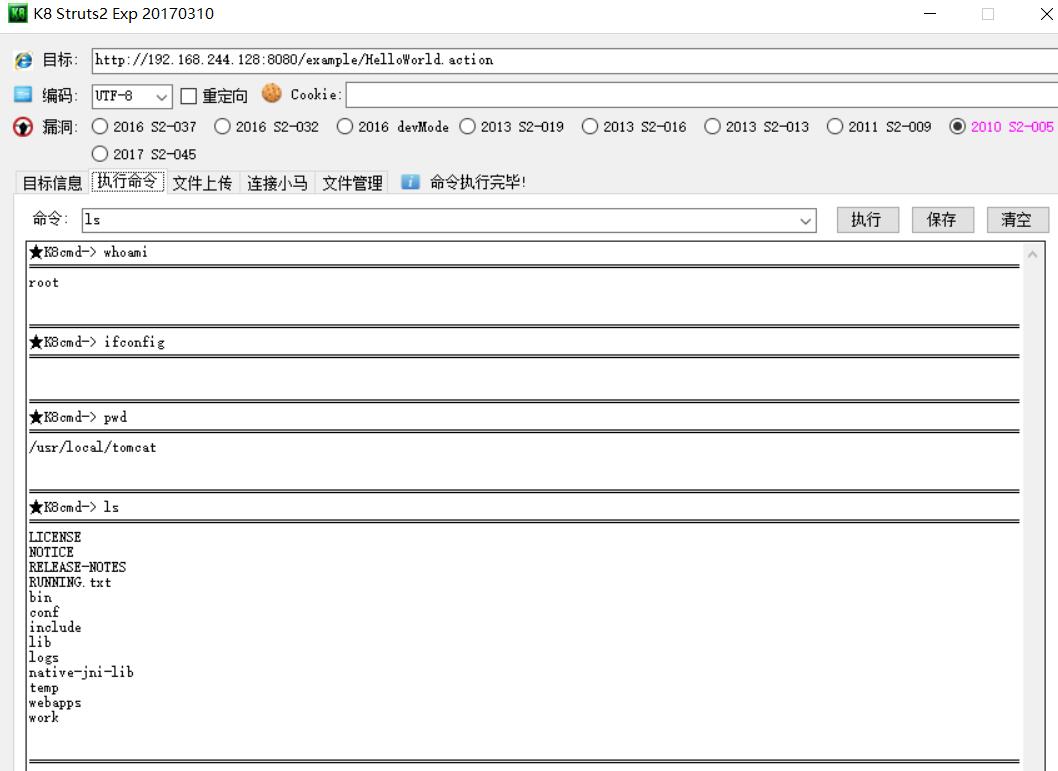Open the UTF-8 encoding dropdown
Screen dimensions: 1058x771
(132, 96)
